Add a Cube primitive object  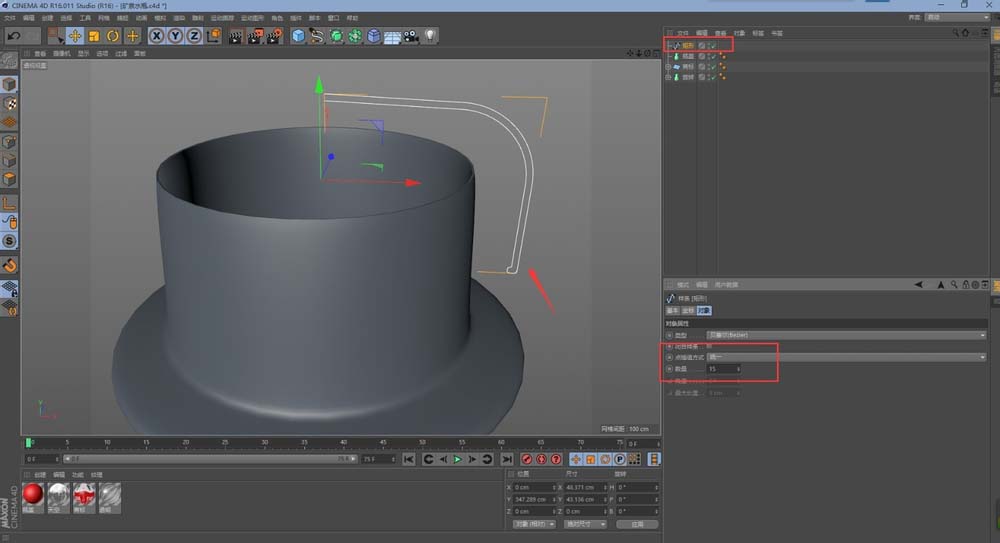click(x=298, y=36)
